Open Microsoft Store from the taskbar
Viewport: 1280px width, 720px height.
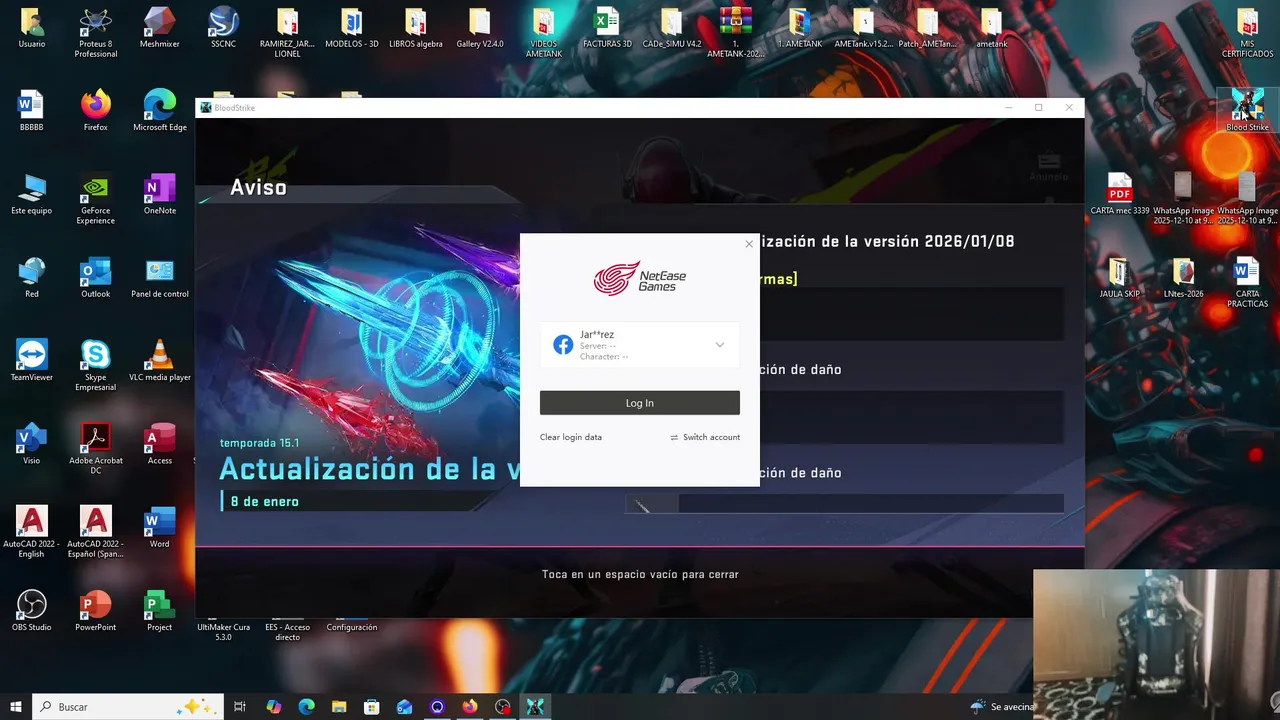click(372, 706)
